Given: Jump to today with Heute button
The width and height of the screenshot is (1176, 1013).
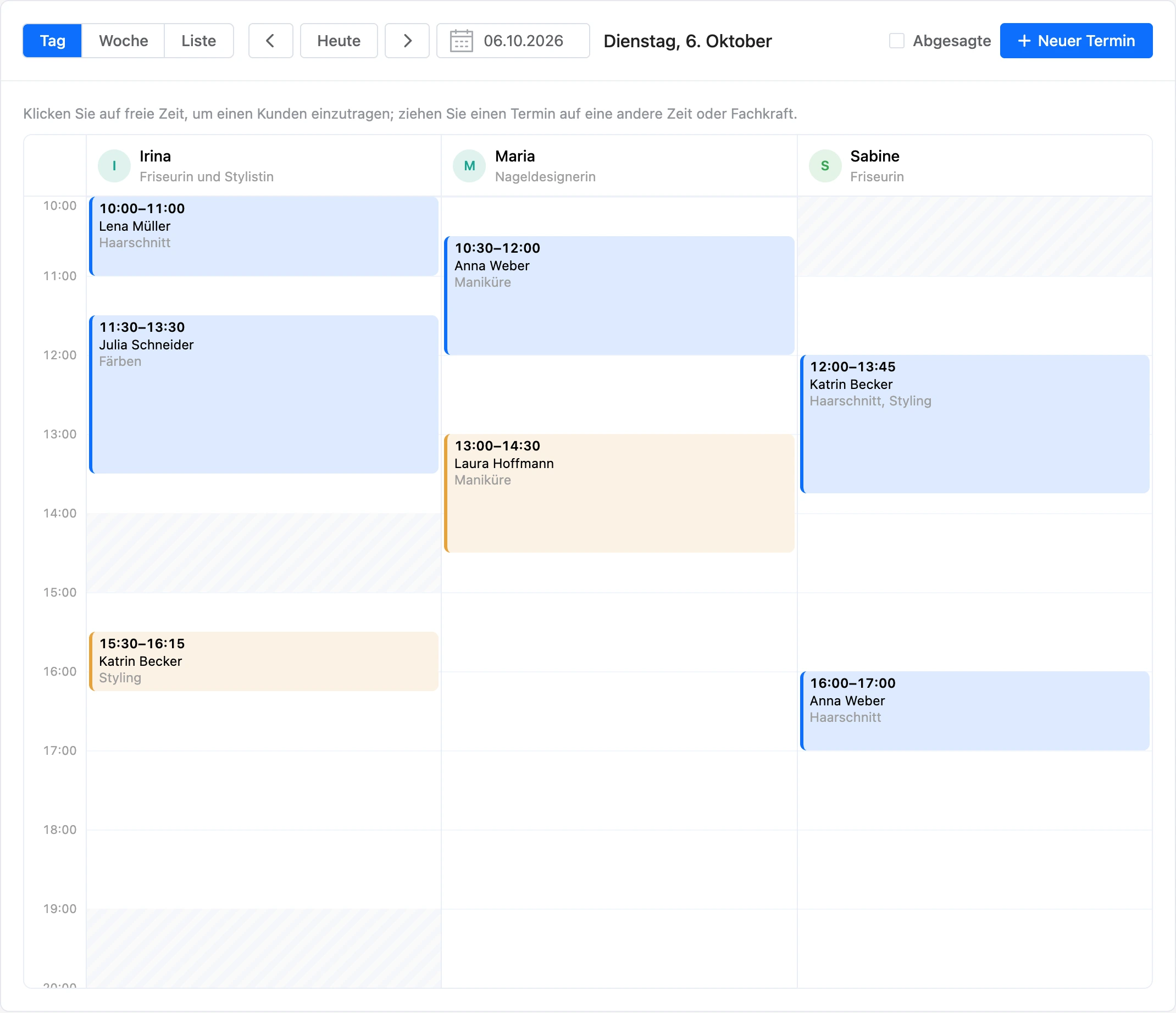Looking at the screenshot, I should point(339,41).
